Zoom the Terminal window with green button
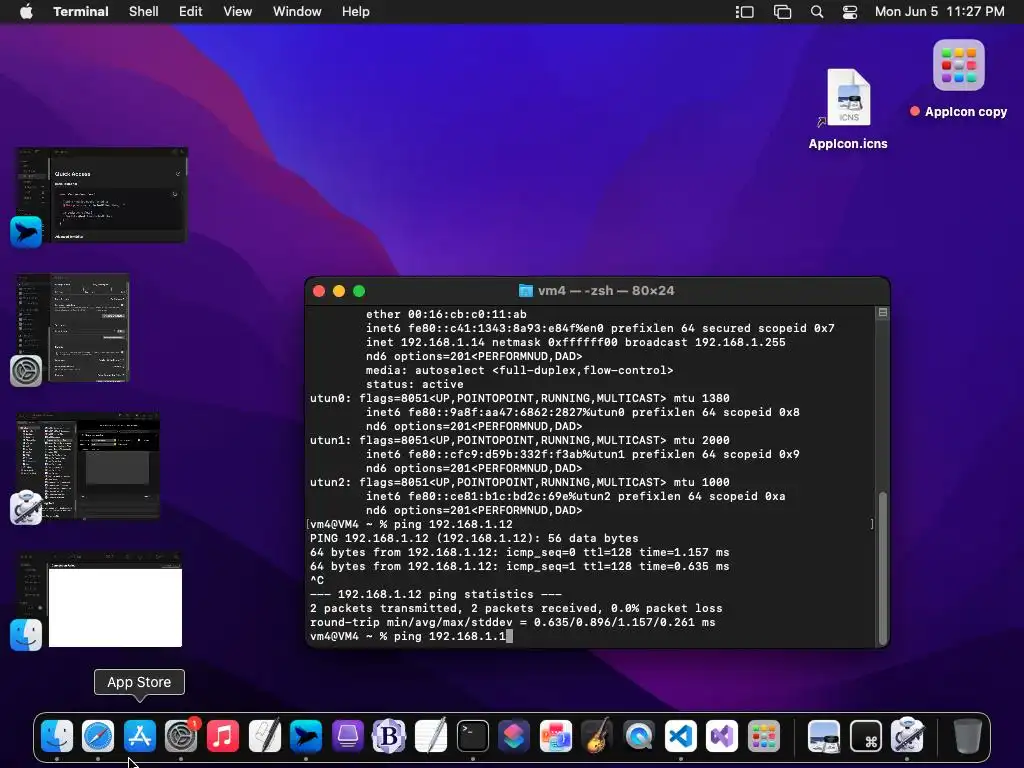Screen dimensions: 1024x768 point(359,291)
